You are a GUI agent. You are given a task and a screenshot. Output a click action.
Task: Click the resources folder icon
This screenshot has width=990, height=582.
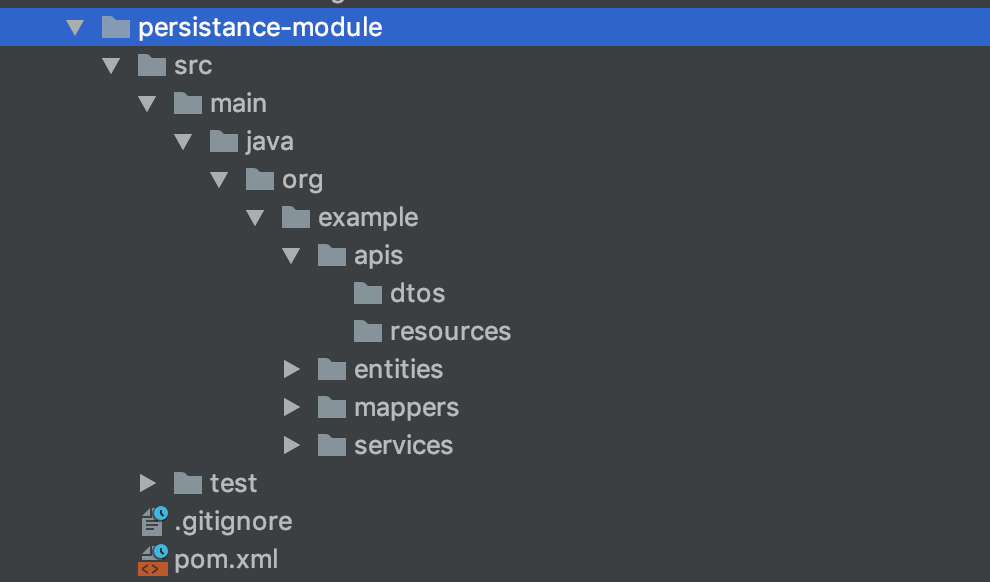tap(368, 331)
